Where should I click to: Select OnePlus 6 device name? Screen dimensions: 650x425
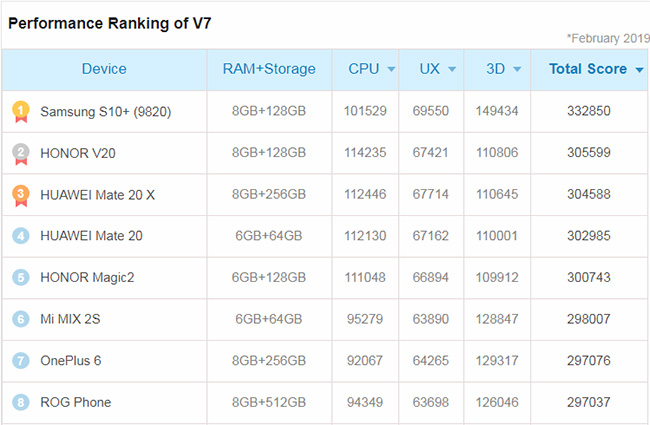pyautogui.click(x=70, y=361)
